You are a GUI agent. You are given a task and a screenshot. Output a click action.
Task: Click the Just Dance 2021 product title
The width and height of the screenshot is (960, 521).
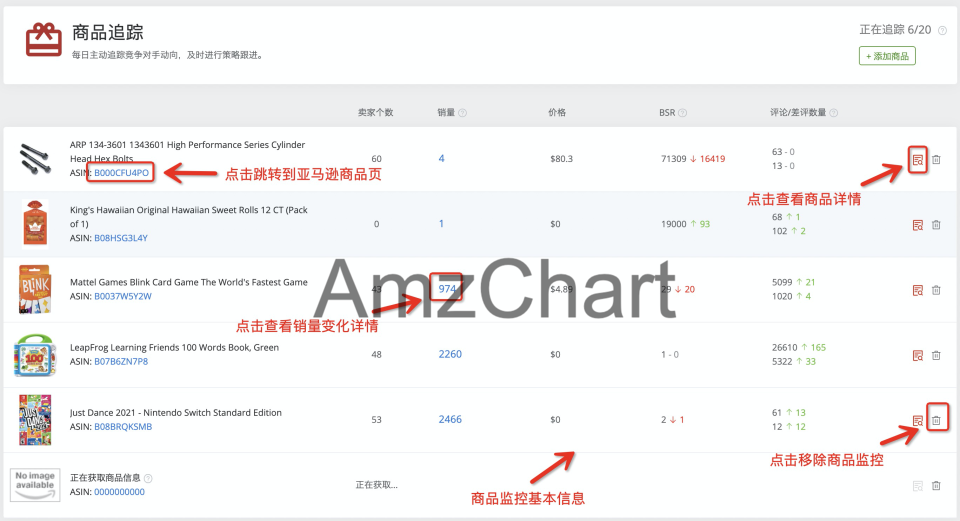point(176,413)
